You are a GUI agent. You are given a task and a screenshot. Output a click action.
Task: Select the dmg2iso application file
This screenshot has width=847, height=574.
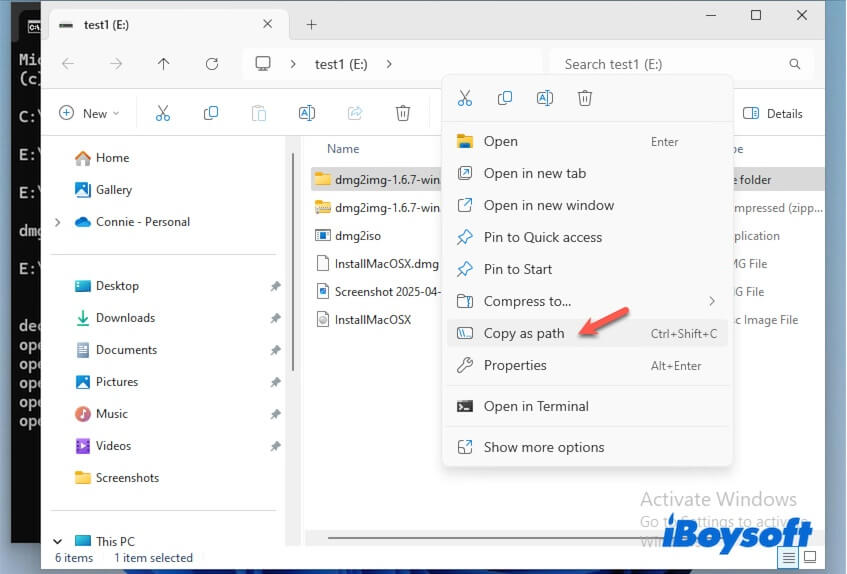358,236
